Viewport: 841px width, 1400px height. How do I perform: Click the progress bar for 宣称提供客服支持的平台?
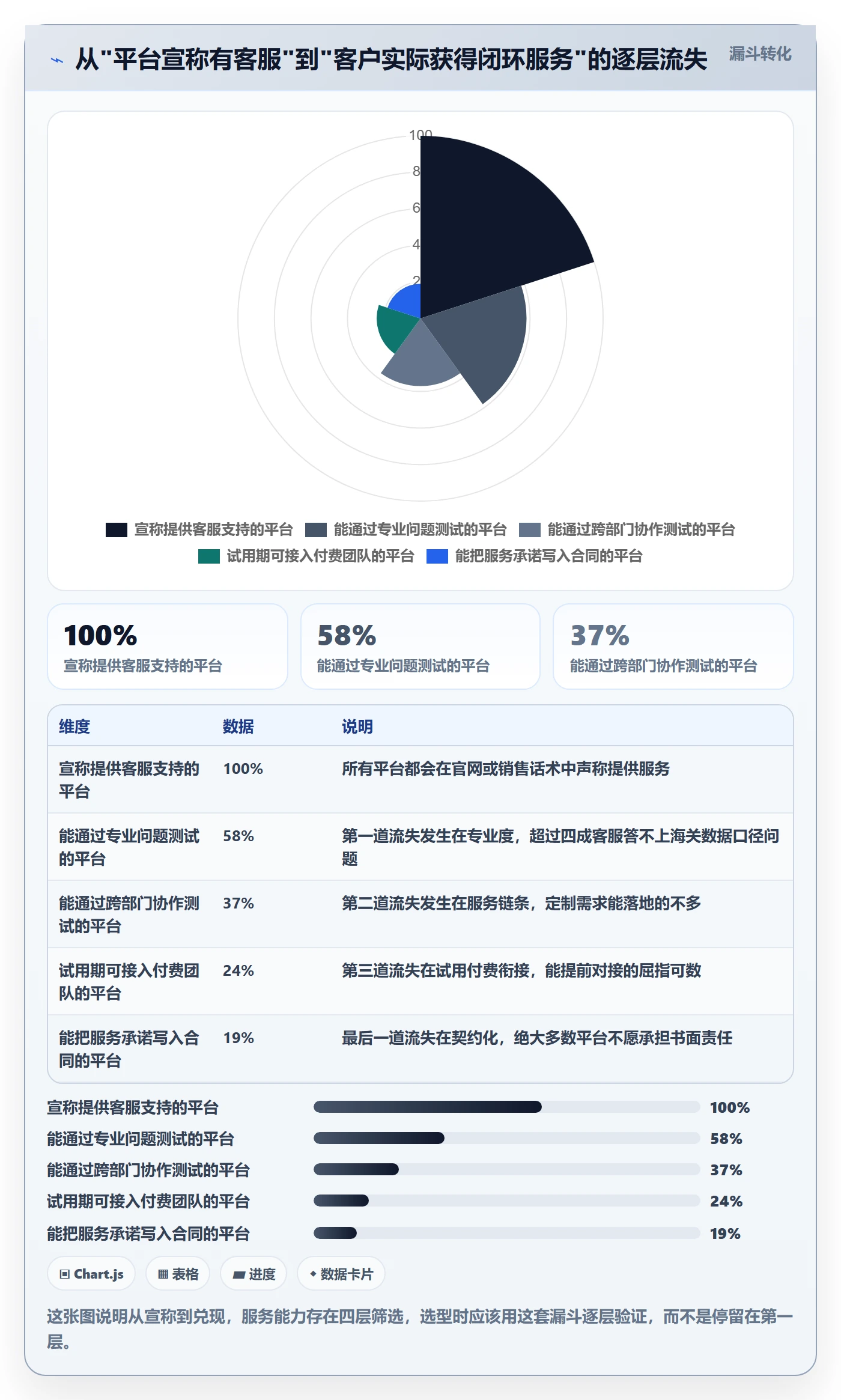click(x=507, y=1107)
